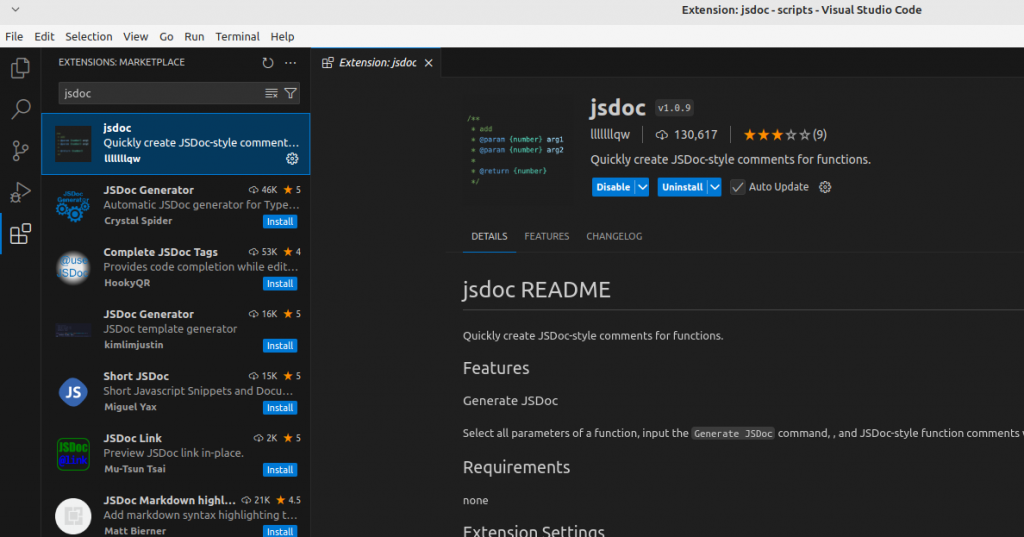Open the Terminal menu
The height and width of the screenshot is (537, 1024).
[237, 36]
